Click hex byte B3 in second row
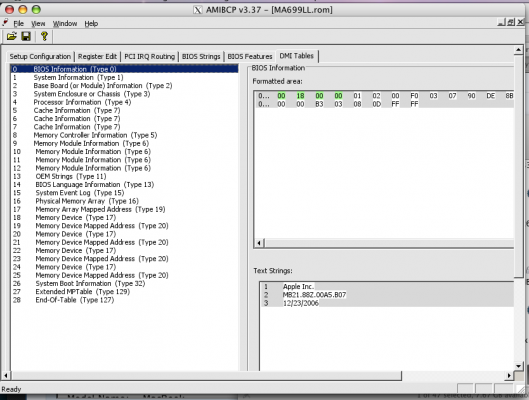529x400 pixels. (319, 104)
